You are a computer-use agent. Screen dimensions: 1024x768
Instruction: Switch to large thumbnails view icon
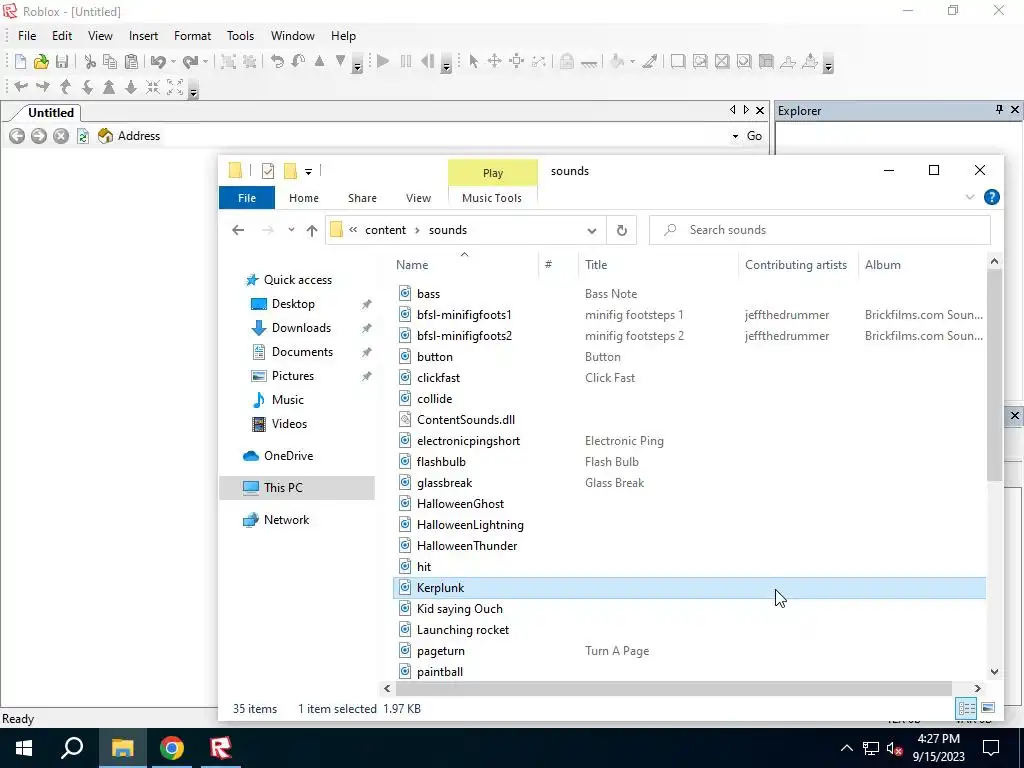pyautogui.click(x=988, y=708)
